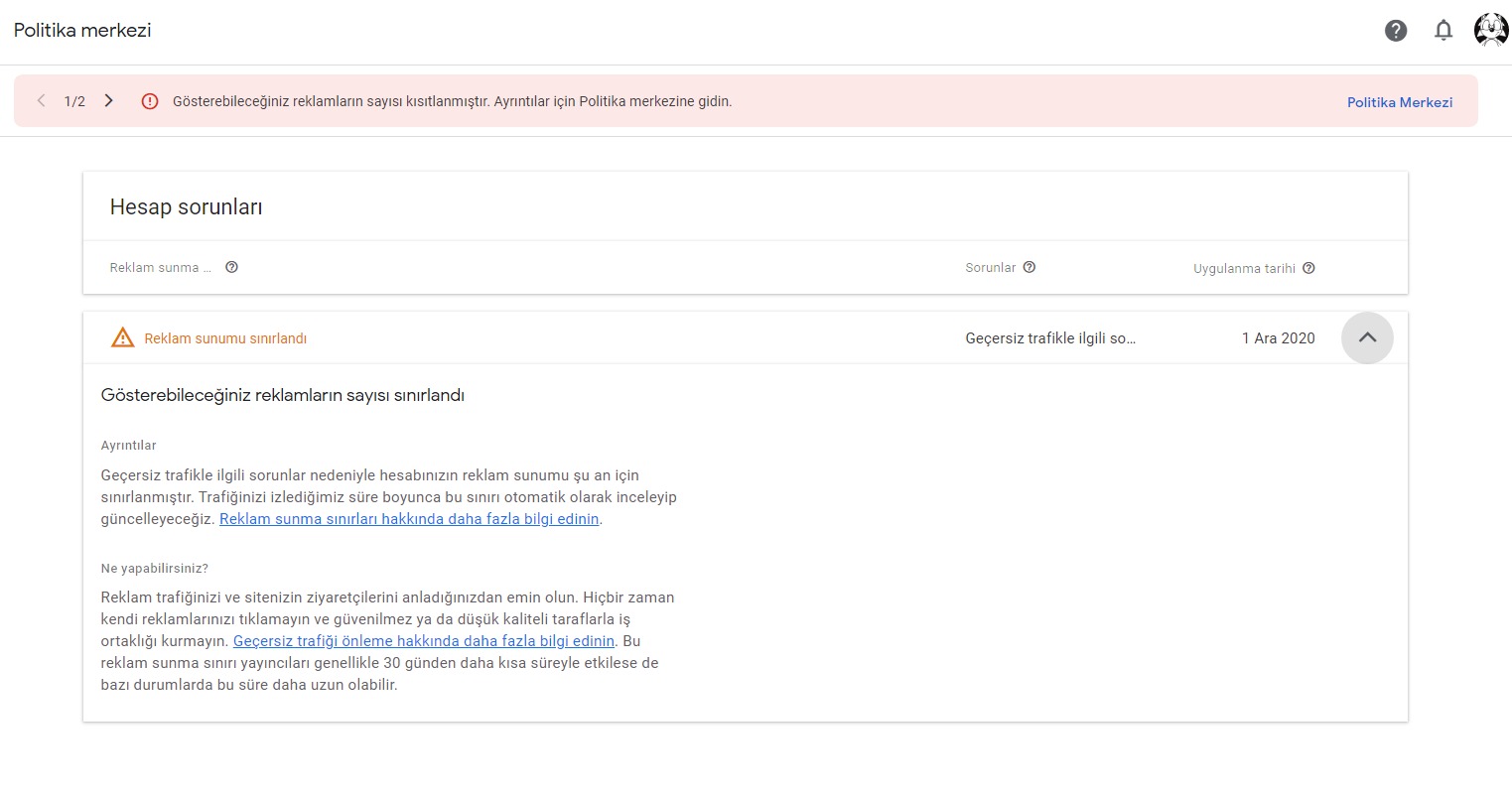
Task: Open Reklam sunma sınırları hakkında bilgi link
Action: tap(409, 519)
